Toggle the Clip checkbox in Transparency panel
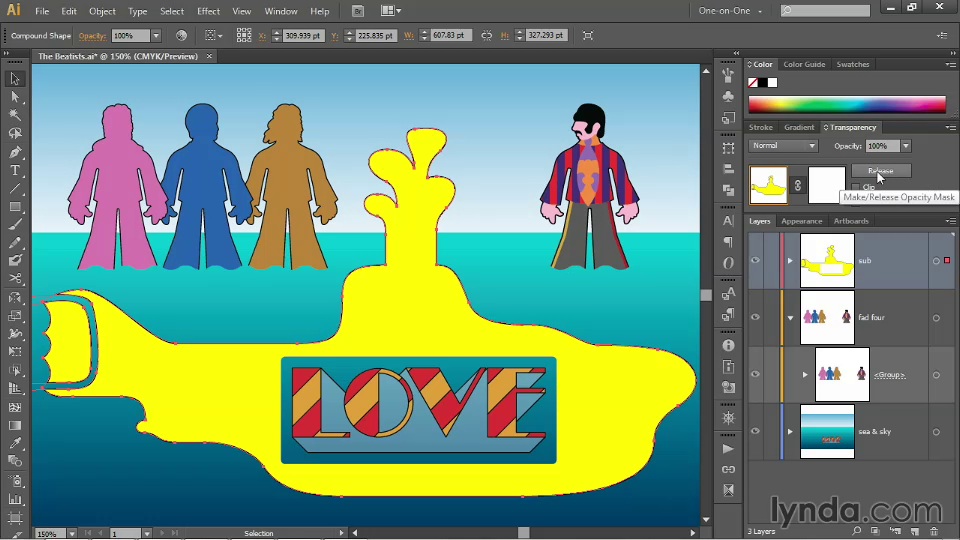This screenshot has height=540, width=960. point(855,187)
